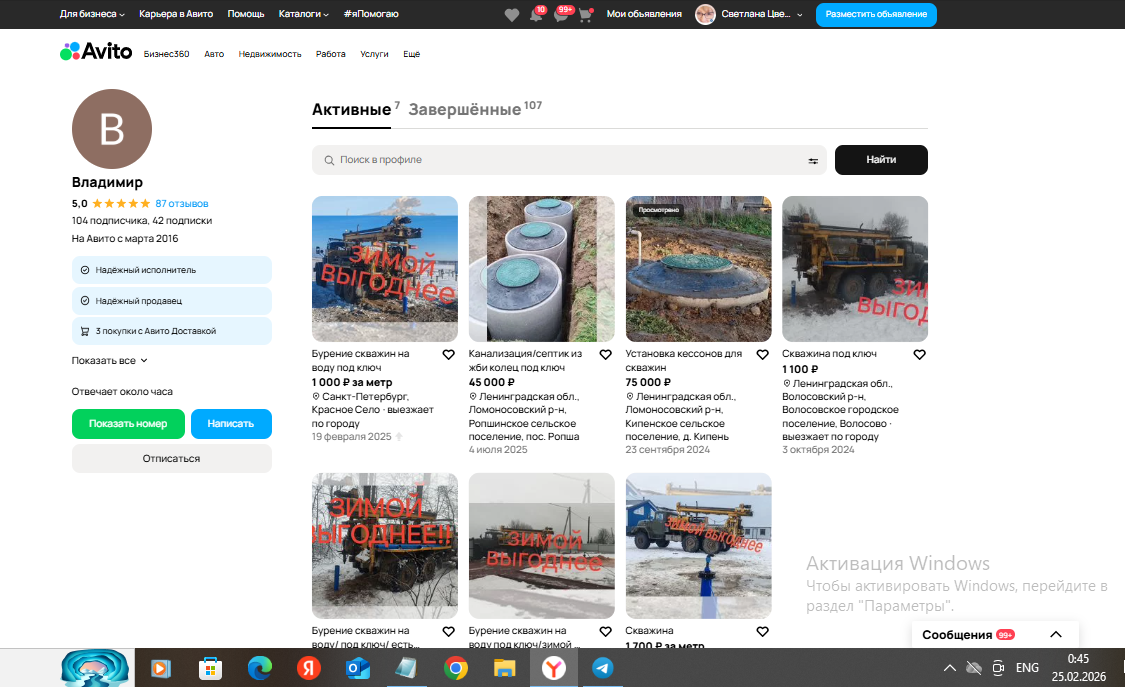This screenshot has width=1125, height=687.
Task: Open 'Бурение скважин на воду' listing thumbnail
Action: pyautogui.click(x=385, y=269)
